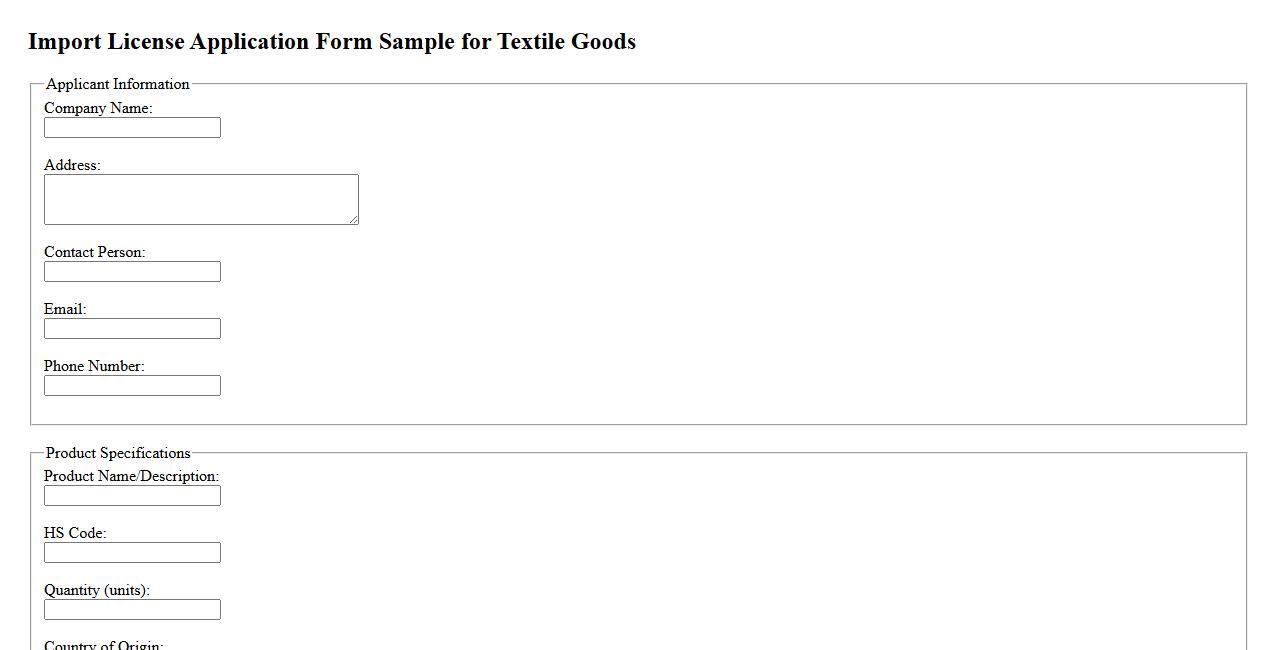Click the Contact Person input field
The image size is (1278, 650).
click(x=131, y=271)
